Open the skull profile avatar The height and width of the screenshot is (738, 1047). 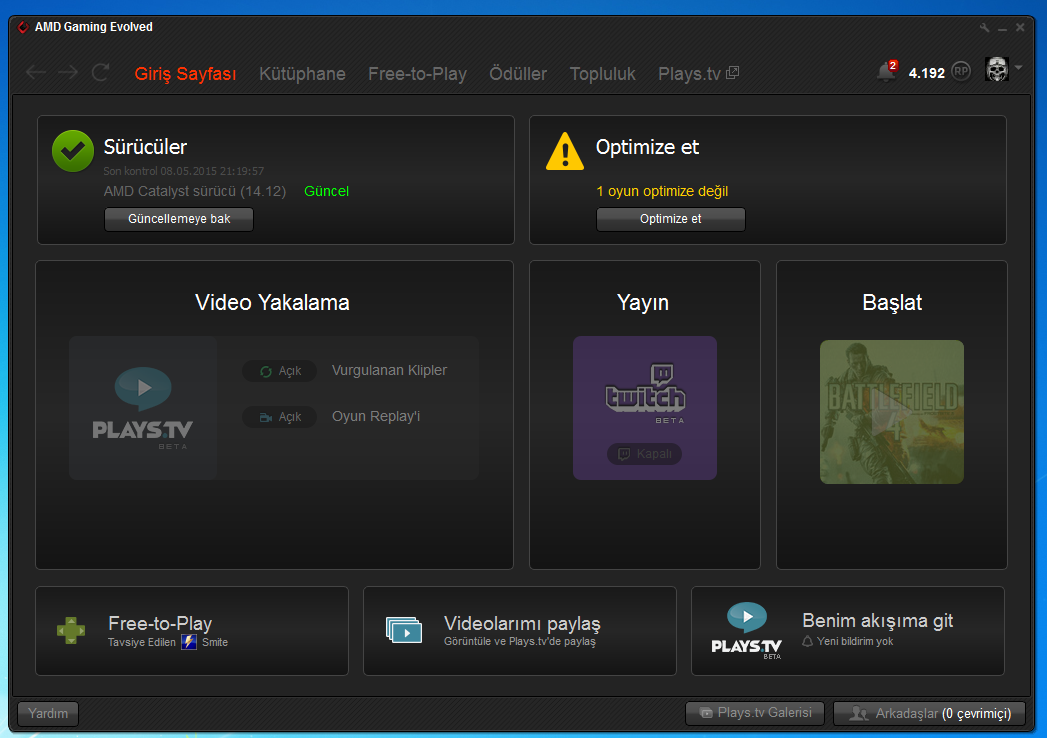point(997,69)
